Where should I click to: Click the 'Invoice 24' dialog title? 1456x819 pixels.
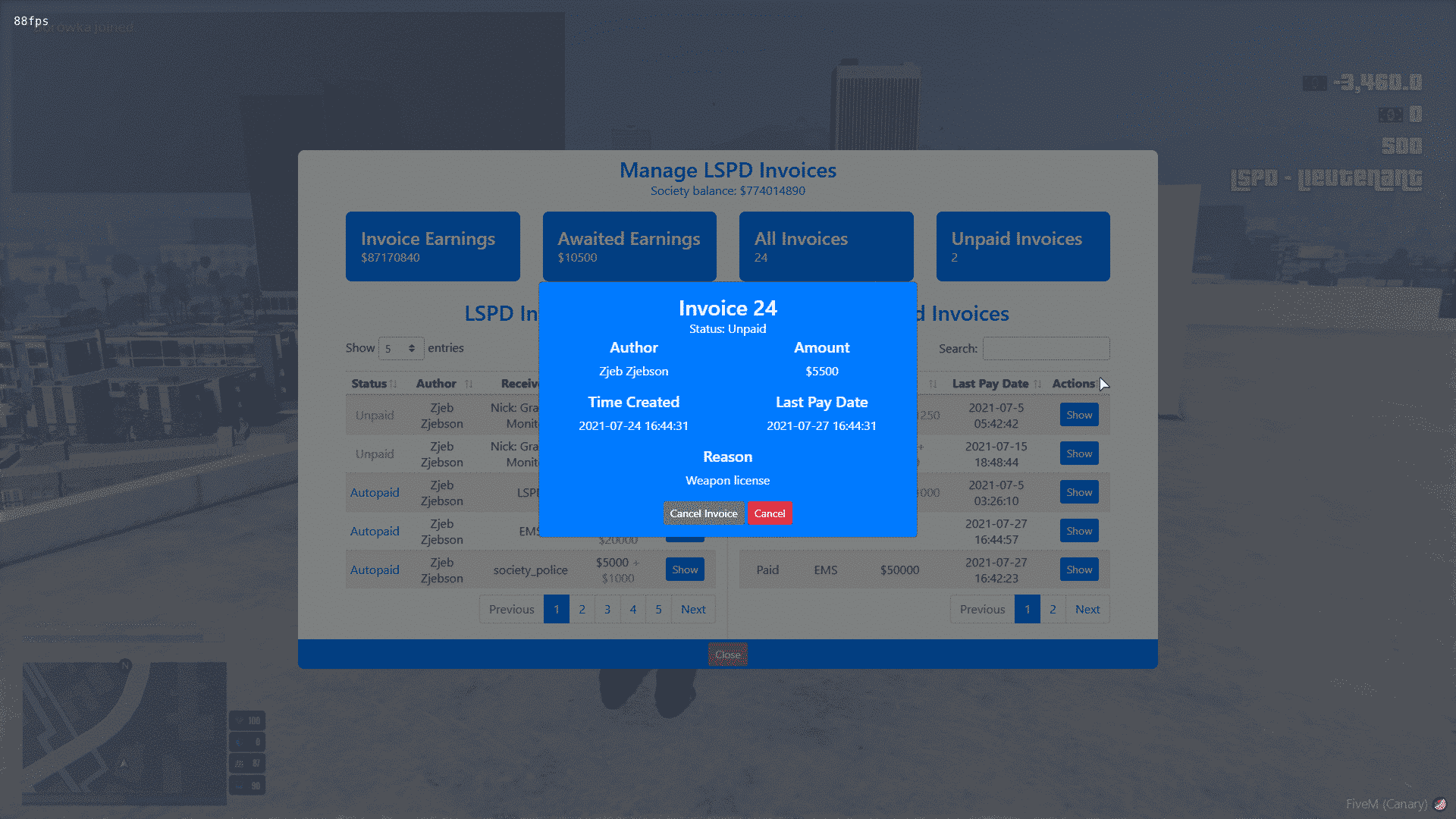point(727,308)
